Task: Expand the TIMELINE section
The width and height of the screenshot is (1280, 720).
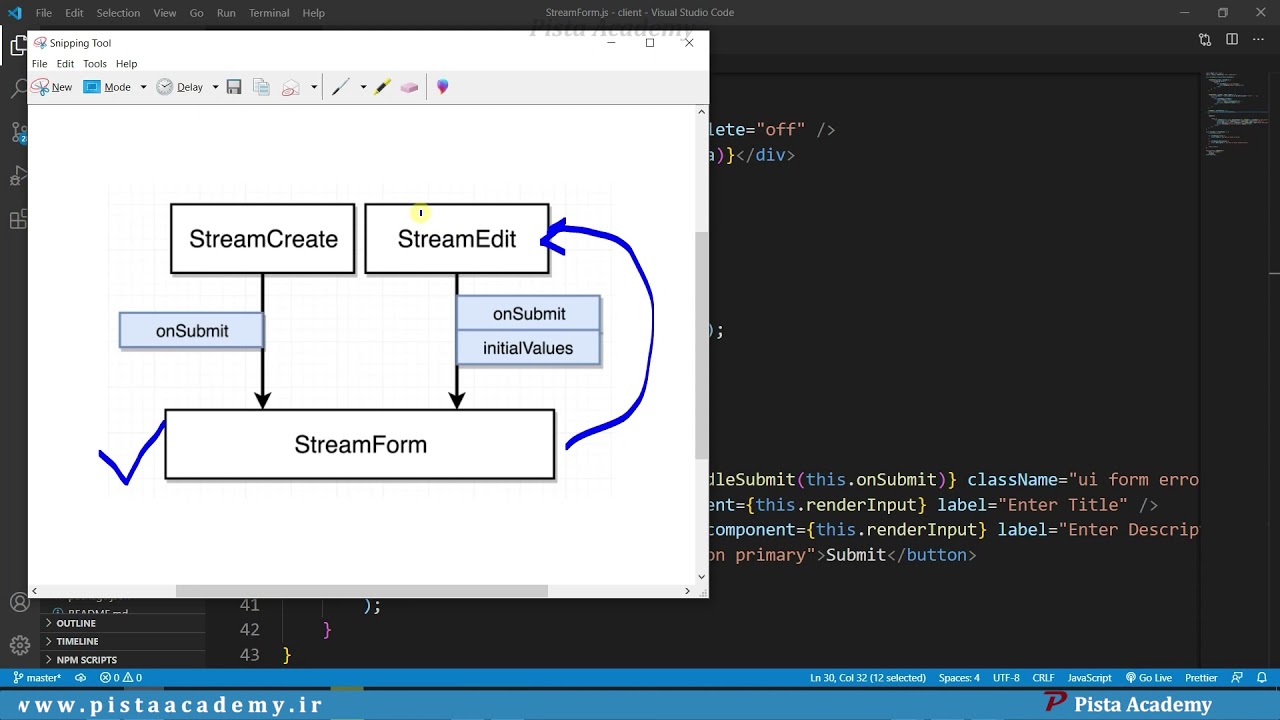Action: click(x=124, y=641)
